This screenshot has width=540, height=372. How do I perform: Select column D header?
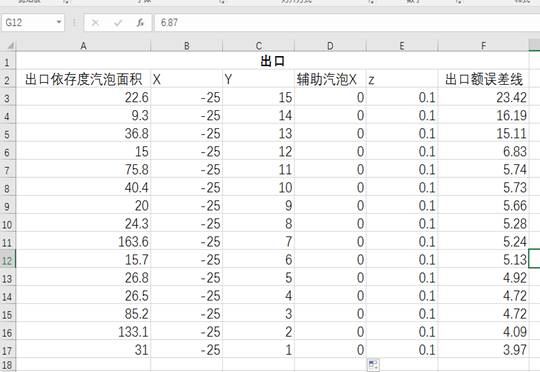(330, 45)
